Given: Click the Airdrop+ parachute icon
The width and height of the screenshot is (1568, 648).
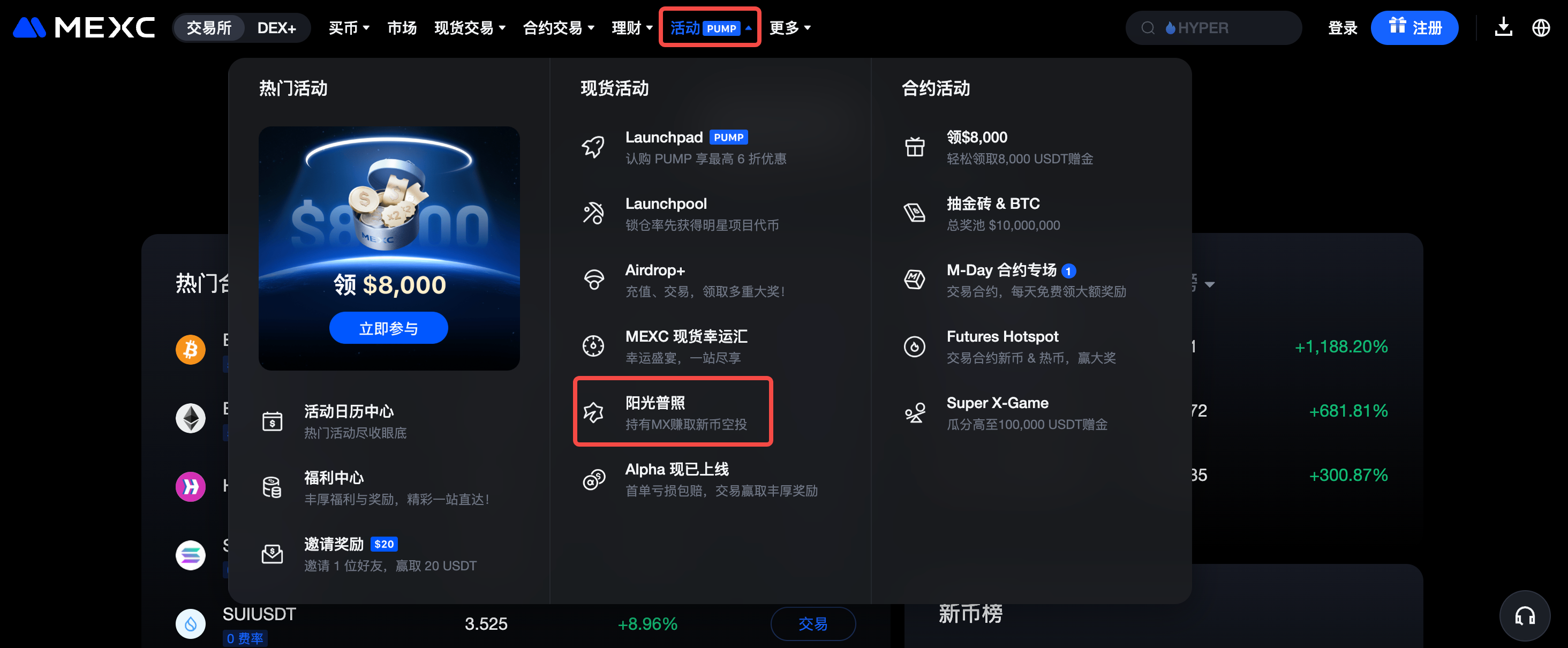Looking at the screenshot, I should [593, 280].
